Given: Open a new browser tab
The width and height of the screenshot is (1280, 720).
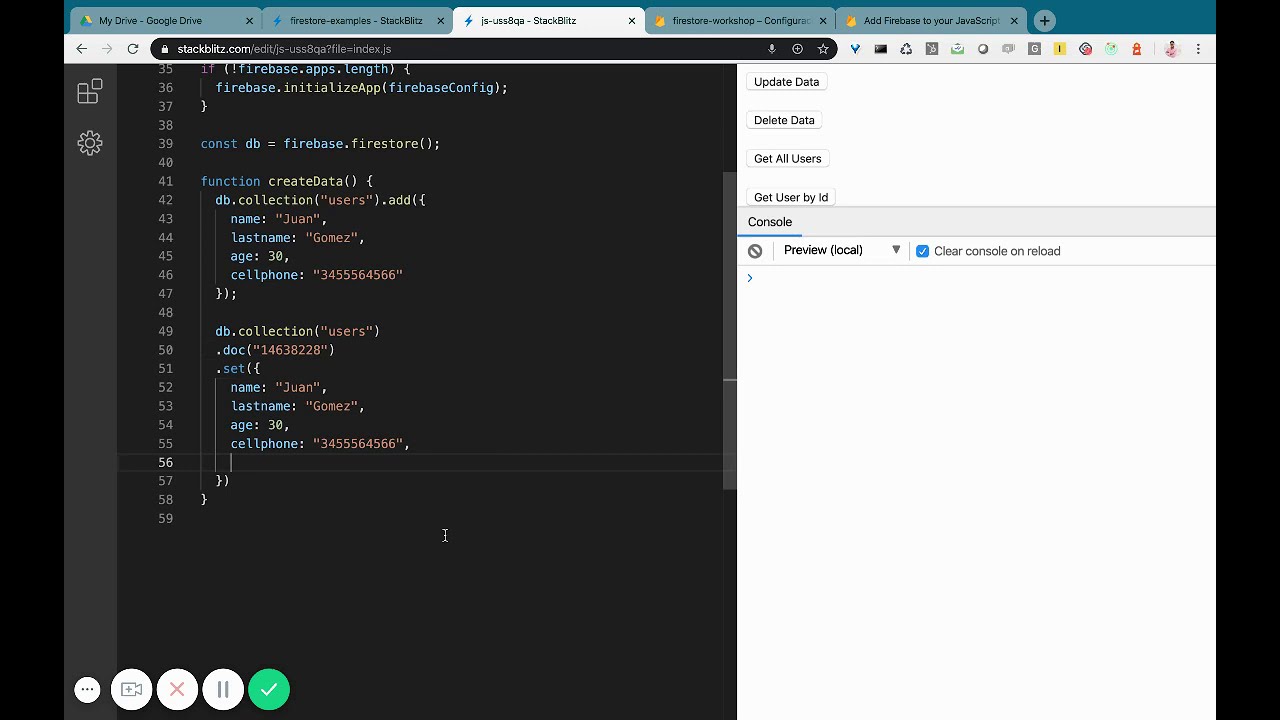Looking at the screenshot, I should click(1044, 20).
